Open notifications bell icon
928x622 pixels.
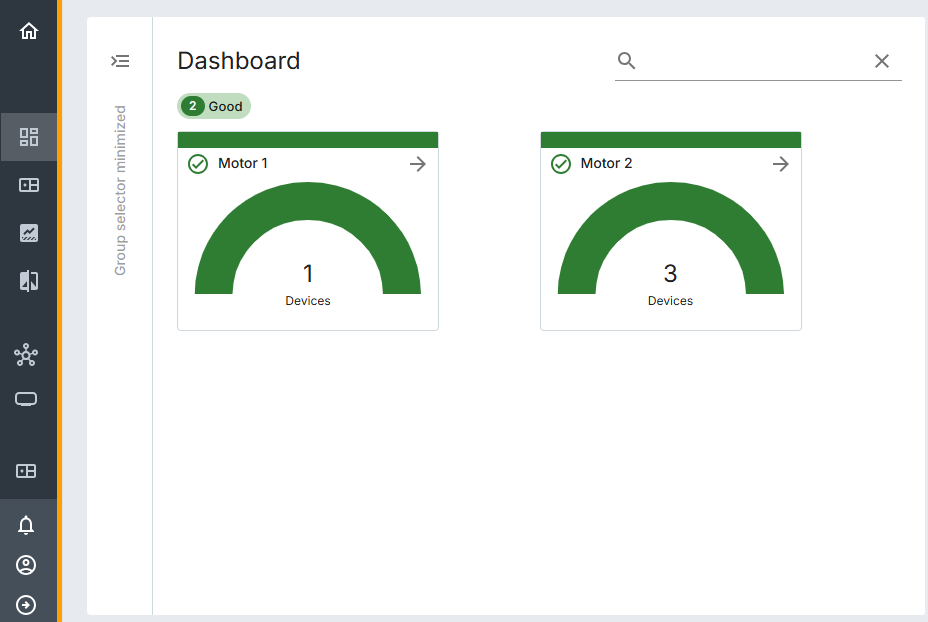[26, 525]
